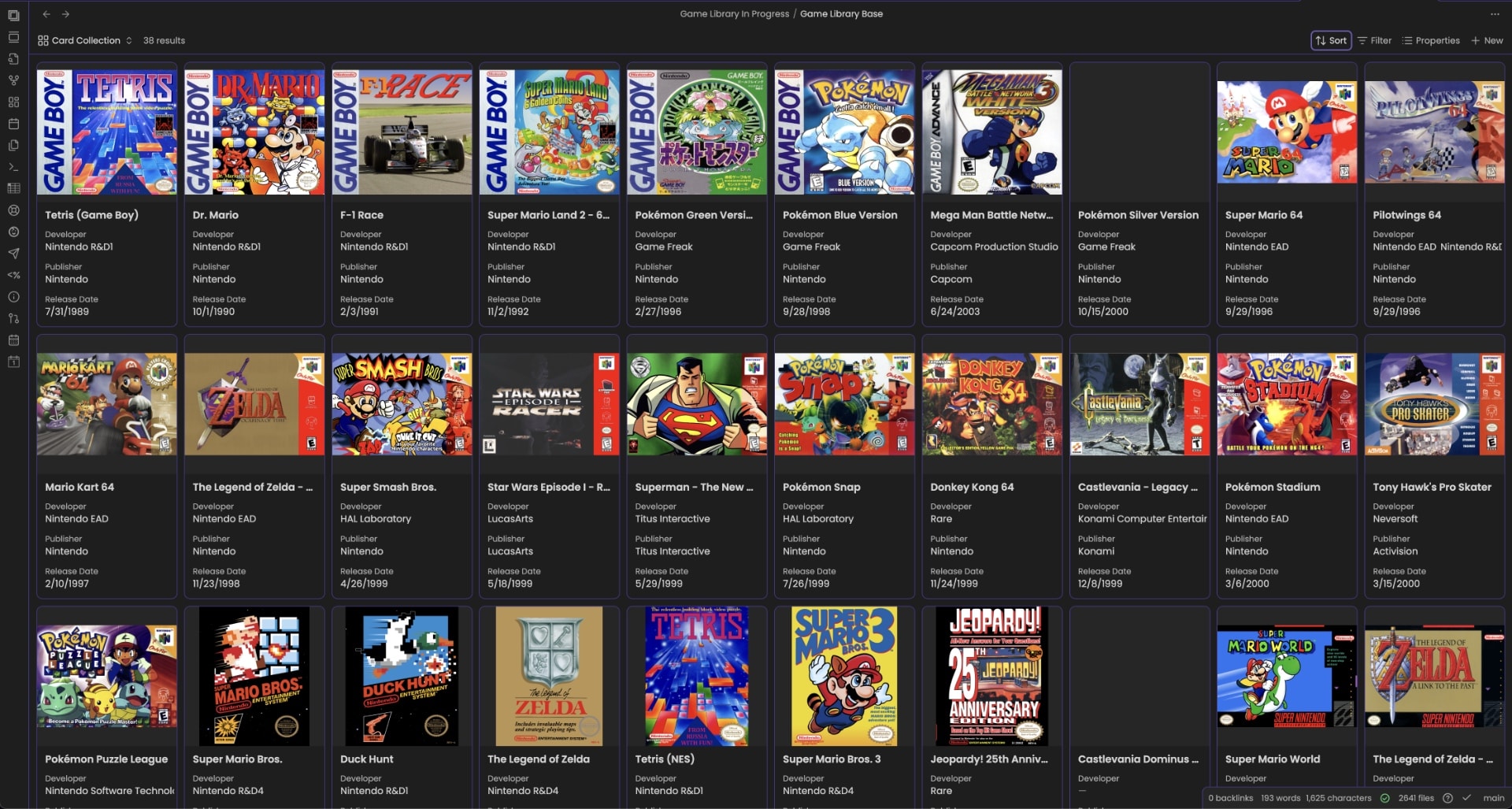Open the terminal icon in the left sidebar
1512x809 pixels.
tap(13, 167)
